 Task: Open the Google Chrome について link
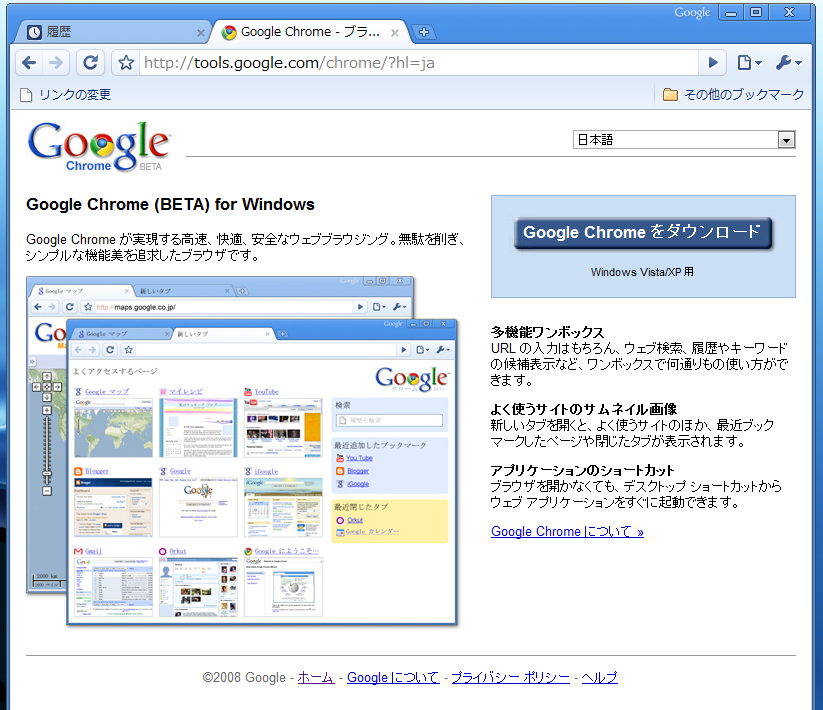pos(567,532)
